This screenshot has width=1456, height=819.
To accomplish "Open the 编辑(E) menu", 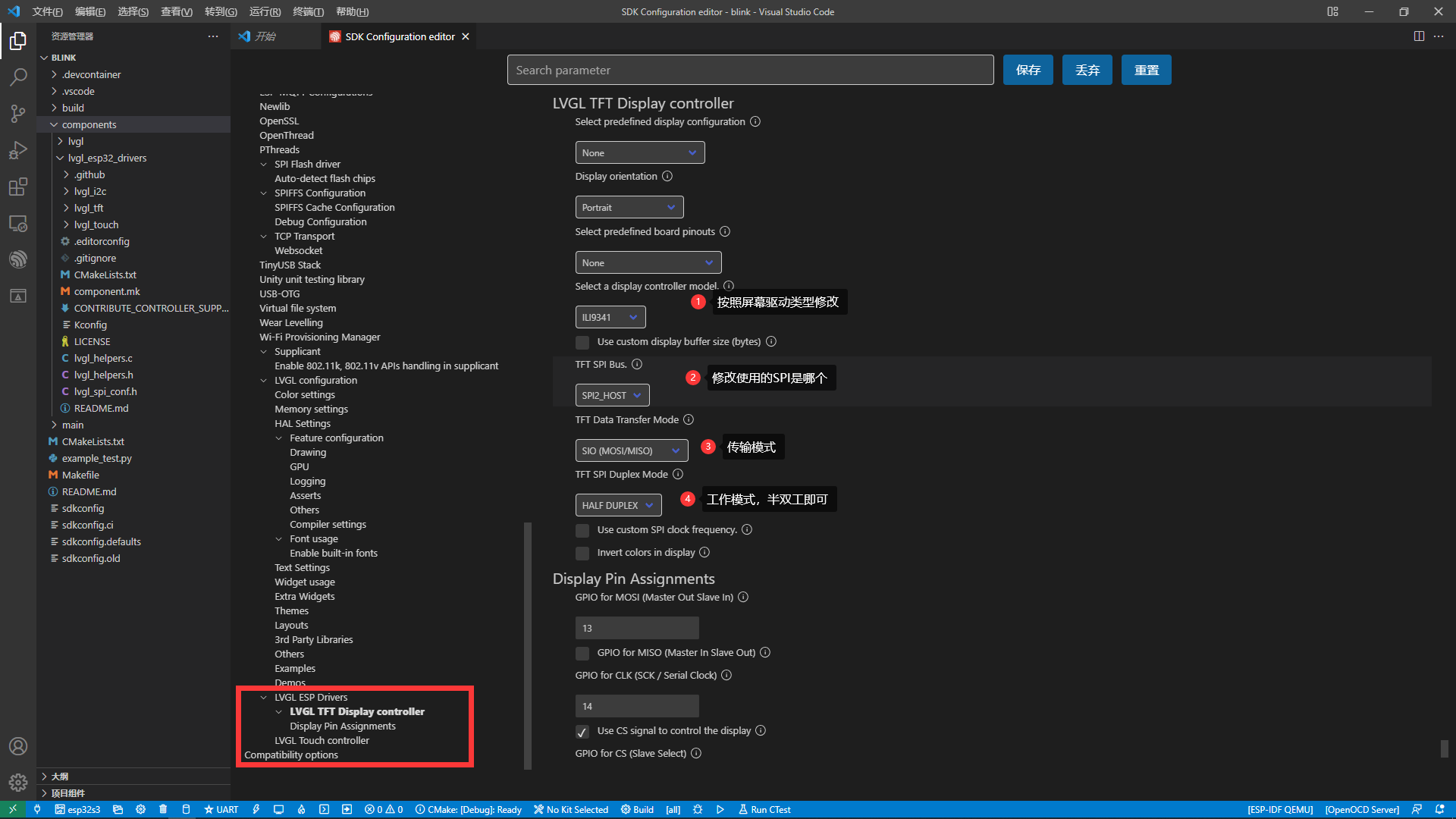I will [90, 11].
